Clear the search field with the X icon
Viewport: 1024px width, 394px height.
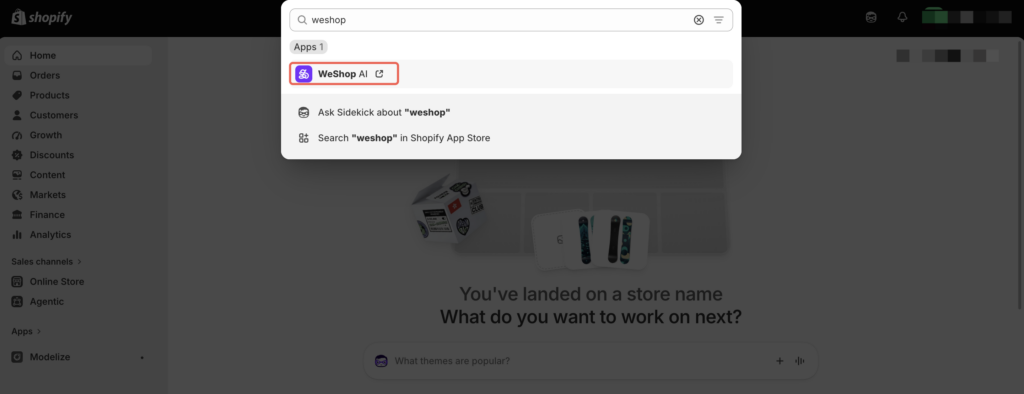[x=699, y=20]
